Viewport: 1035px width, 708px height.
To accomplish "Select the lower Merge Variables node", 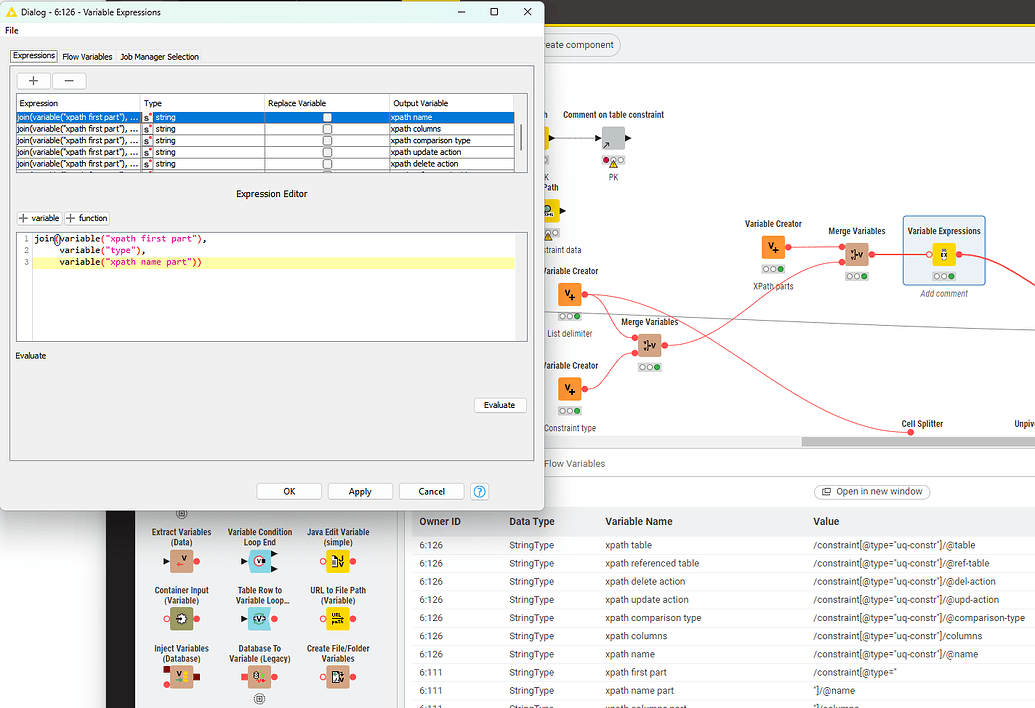I will [650, 345].
